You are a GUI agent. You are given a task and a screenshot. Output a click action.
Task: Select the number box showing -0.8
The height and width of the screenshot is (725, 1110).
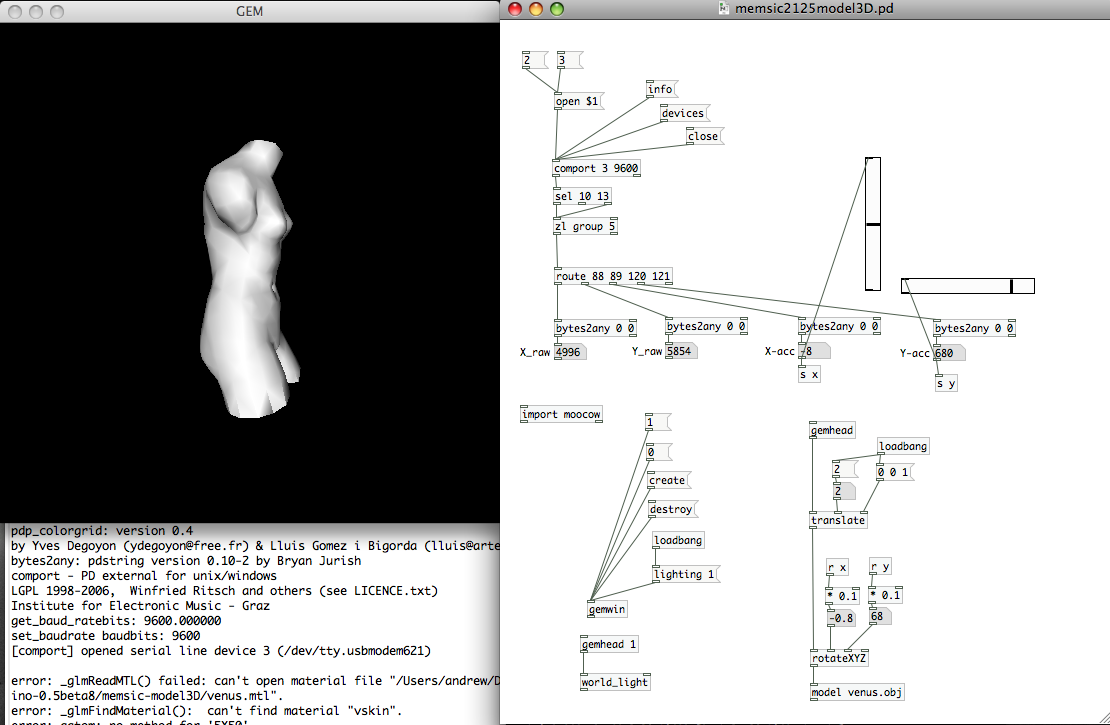[x=841, y=618]
